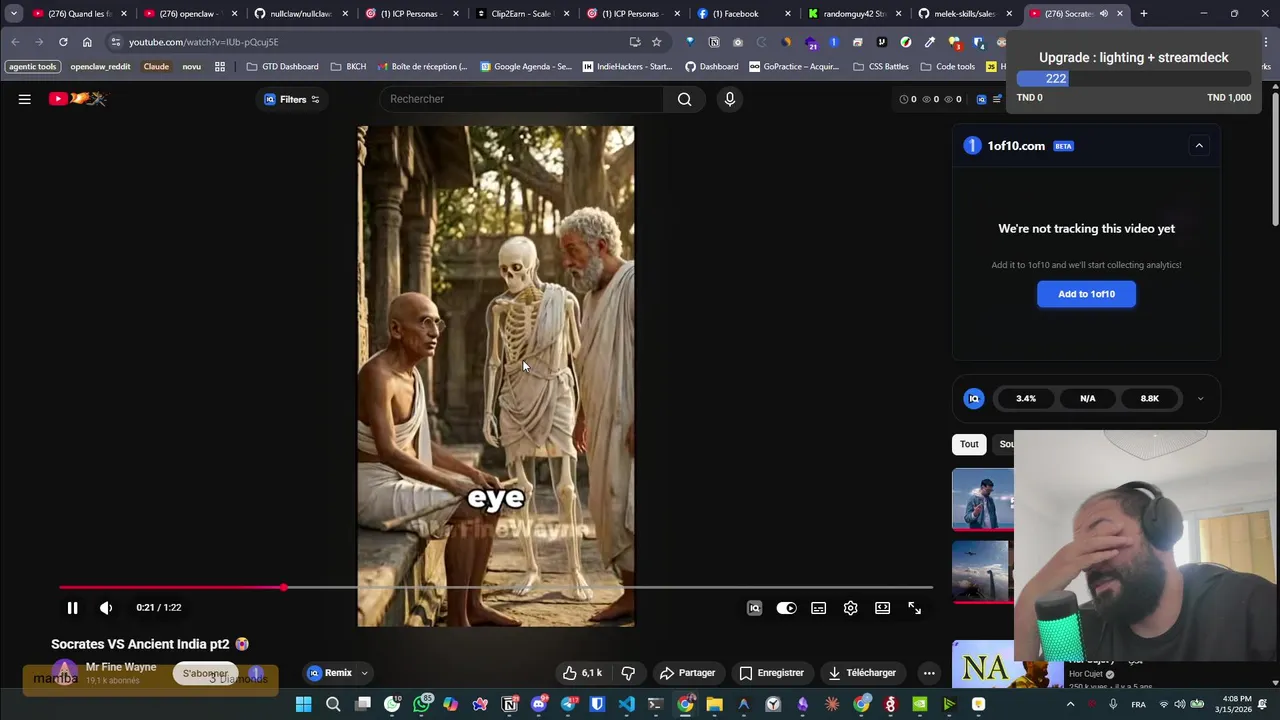
Task: Switch to melek-skills GitHub tab
Action: (x=966, y=14)
